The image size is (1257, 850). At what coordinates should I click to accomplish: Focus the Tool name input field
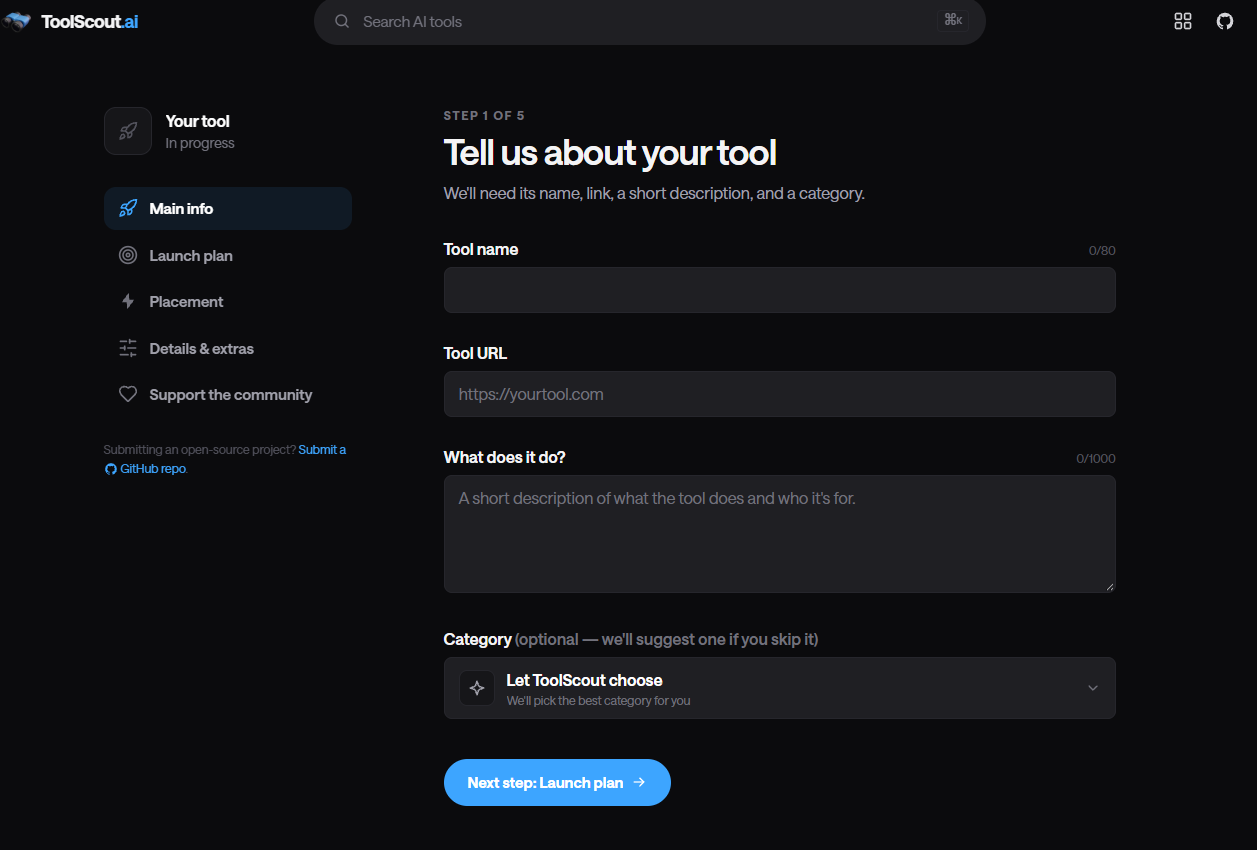(x=780, y=290)
